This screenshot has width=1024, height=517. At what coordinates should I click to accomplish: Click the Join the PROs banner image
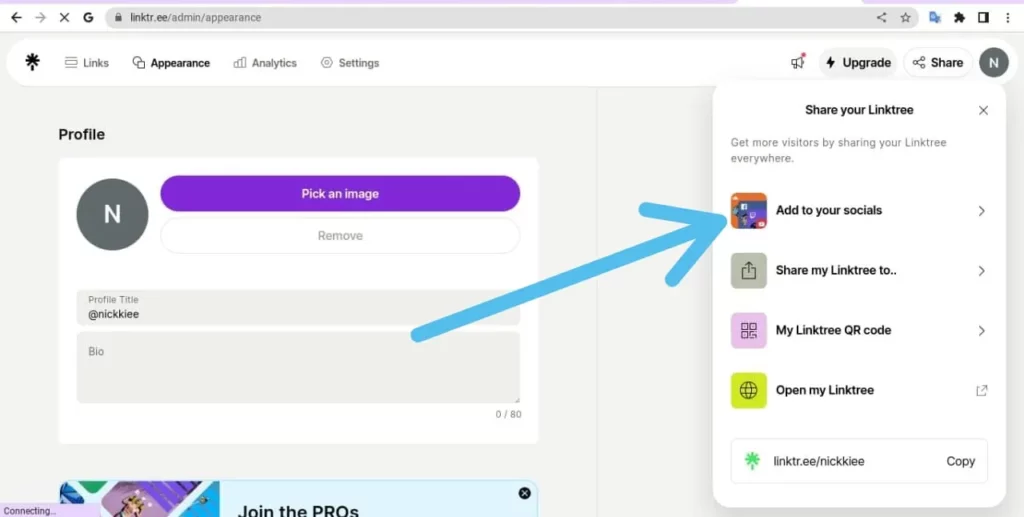(140, 499)
